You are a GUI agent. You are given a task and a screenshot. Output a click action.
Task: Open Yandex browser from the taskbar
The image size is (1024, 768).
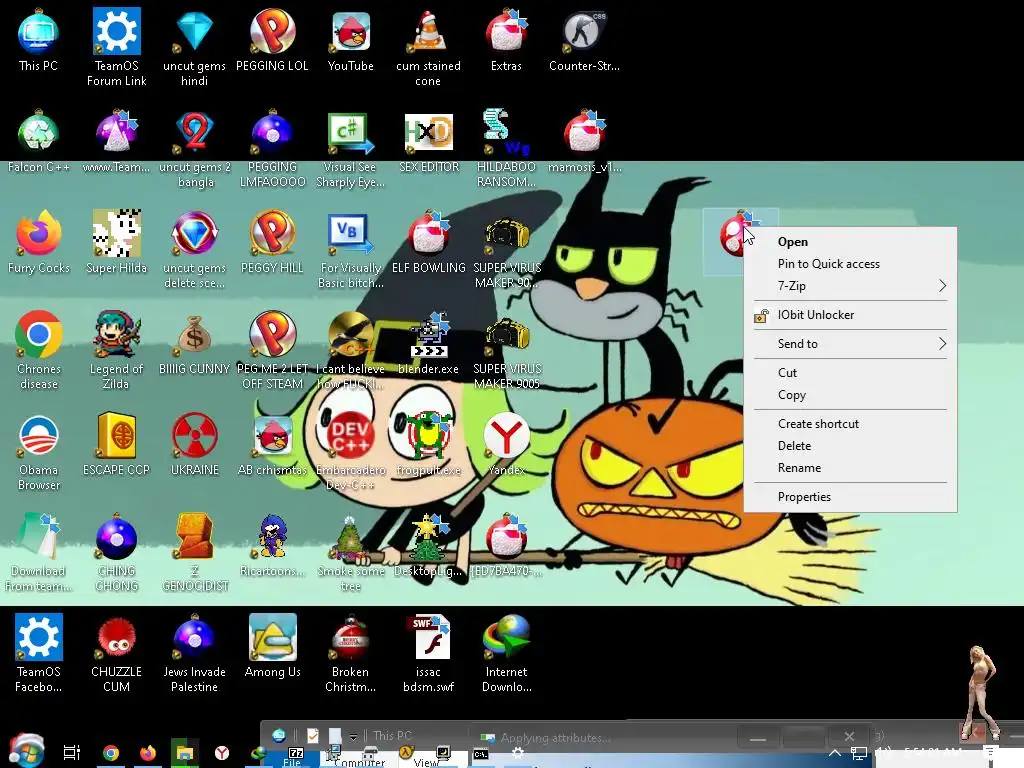click(222, 753)
